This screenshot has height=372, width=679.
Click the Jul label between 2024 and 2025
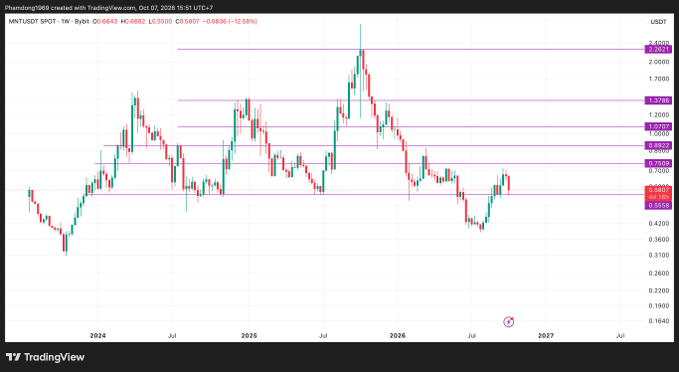coord(172,336)
